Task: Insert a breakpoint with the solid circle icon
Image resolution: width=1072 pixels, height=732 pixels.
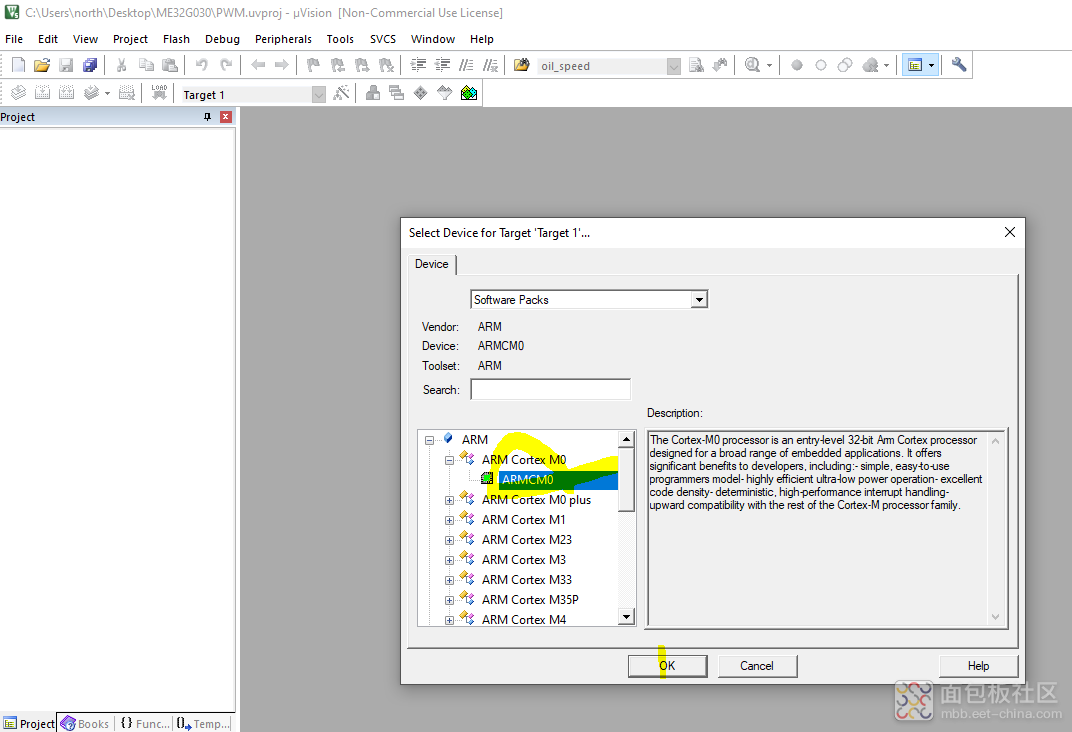Action: (796, 66)
